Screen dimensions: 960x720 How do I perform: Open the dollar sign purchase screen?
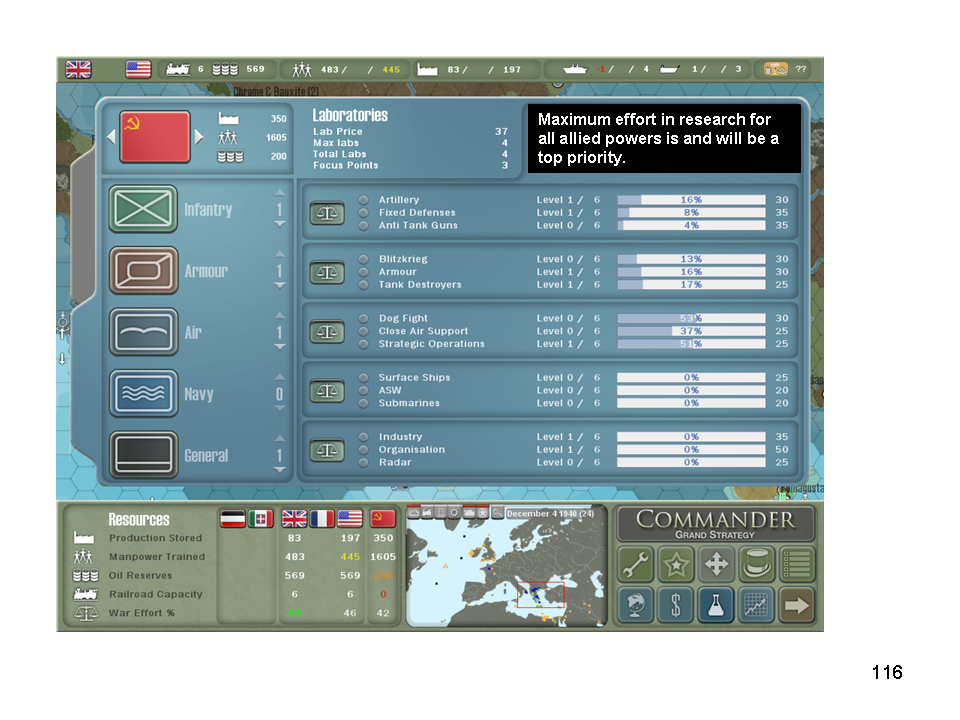tap(675, 604)
